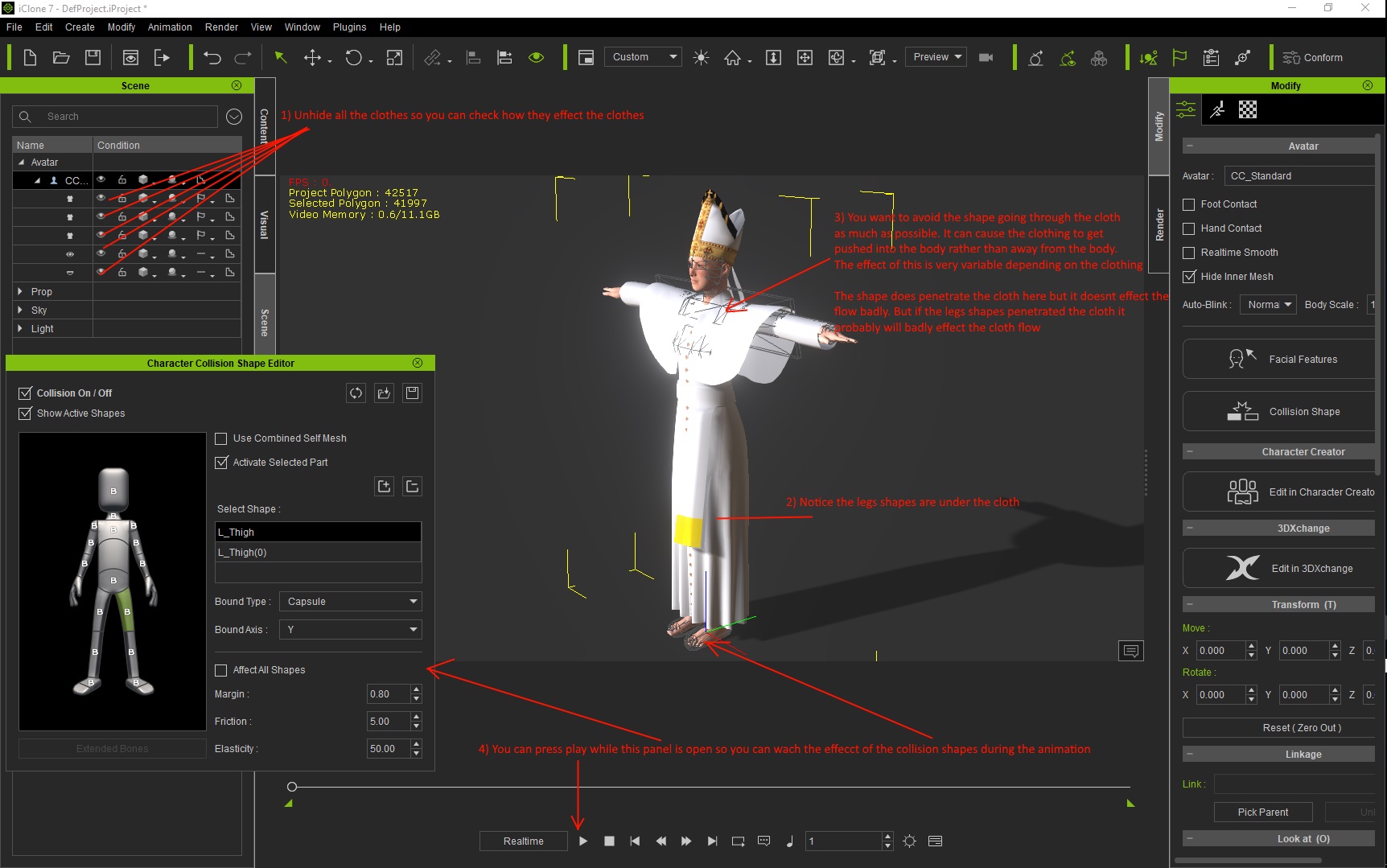
Task: Click the comment bubble icon in the viewport corner
Action: pos(1130,650)
